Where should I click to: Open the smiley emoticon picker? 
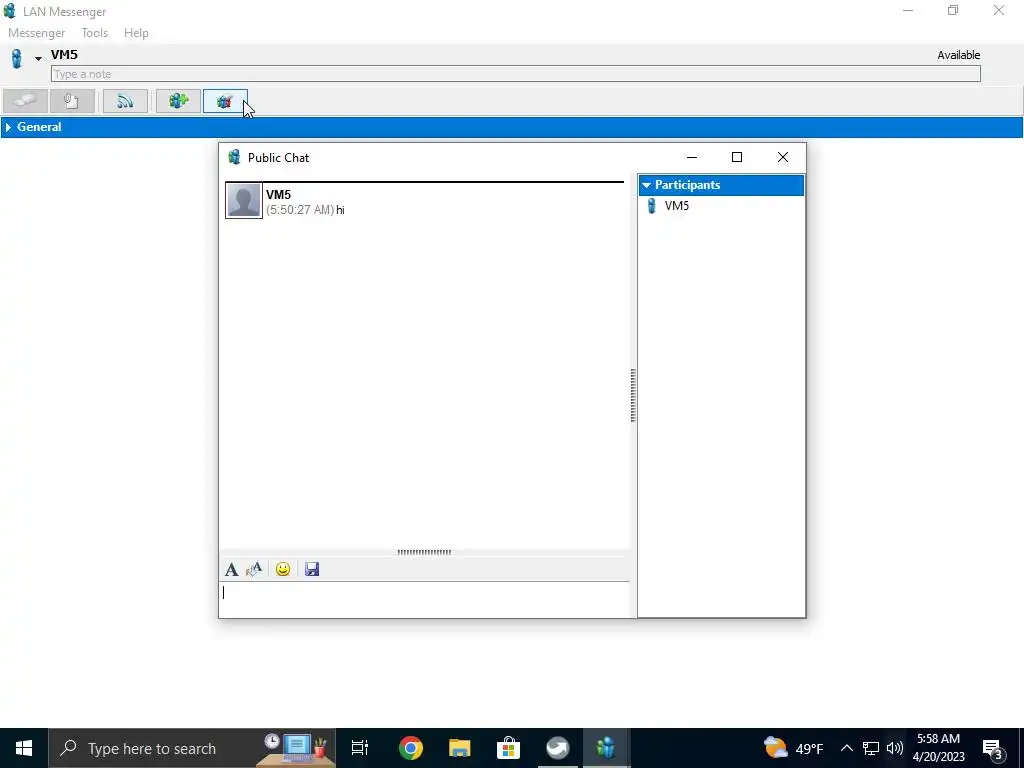[283, 569]
